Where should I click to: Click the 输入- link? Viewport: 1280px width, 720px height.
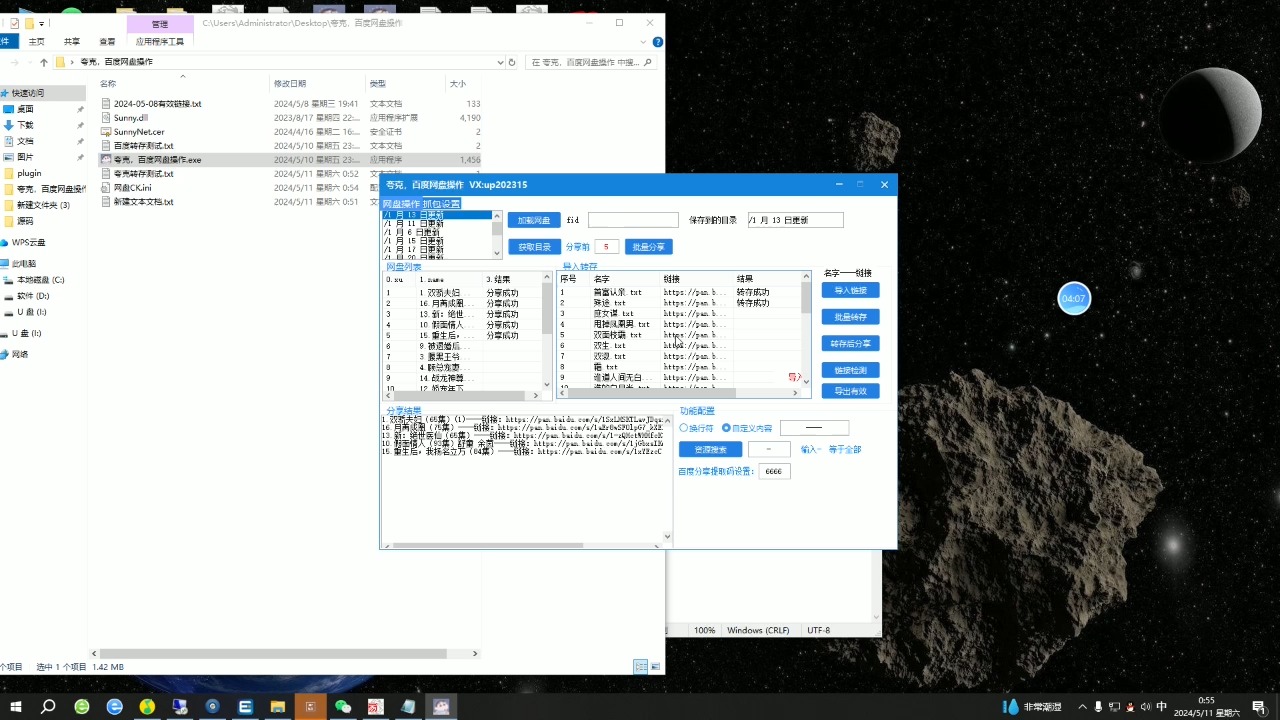pyautogui.click(x=811, y=450)
